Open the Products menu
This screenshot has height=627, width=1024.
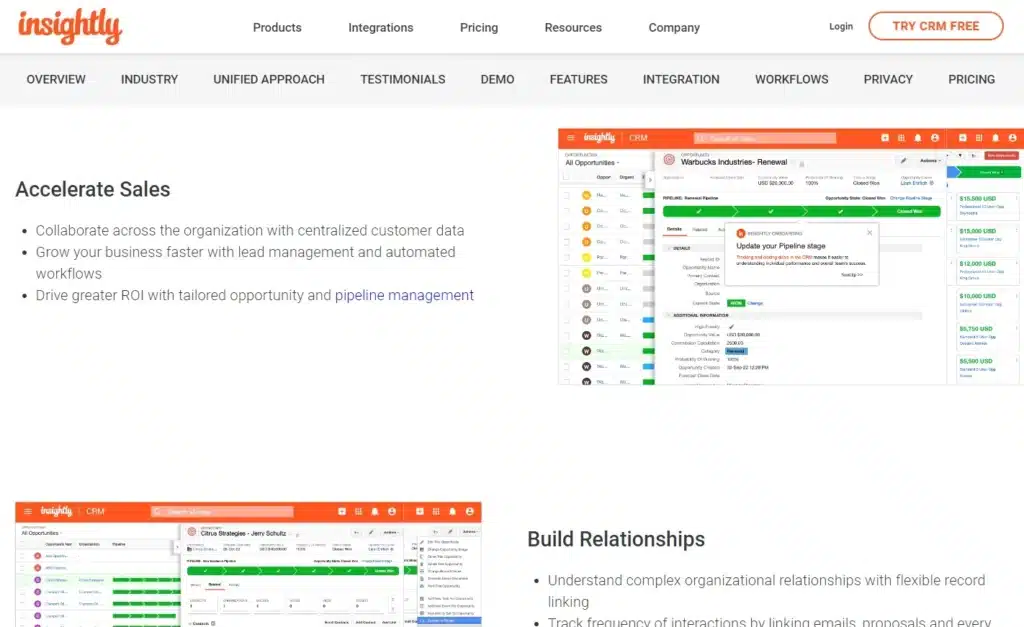pyautogui.click(x=277, y=27)
